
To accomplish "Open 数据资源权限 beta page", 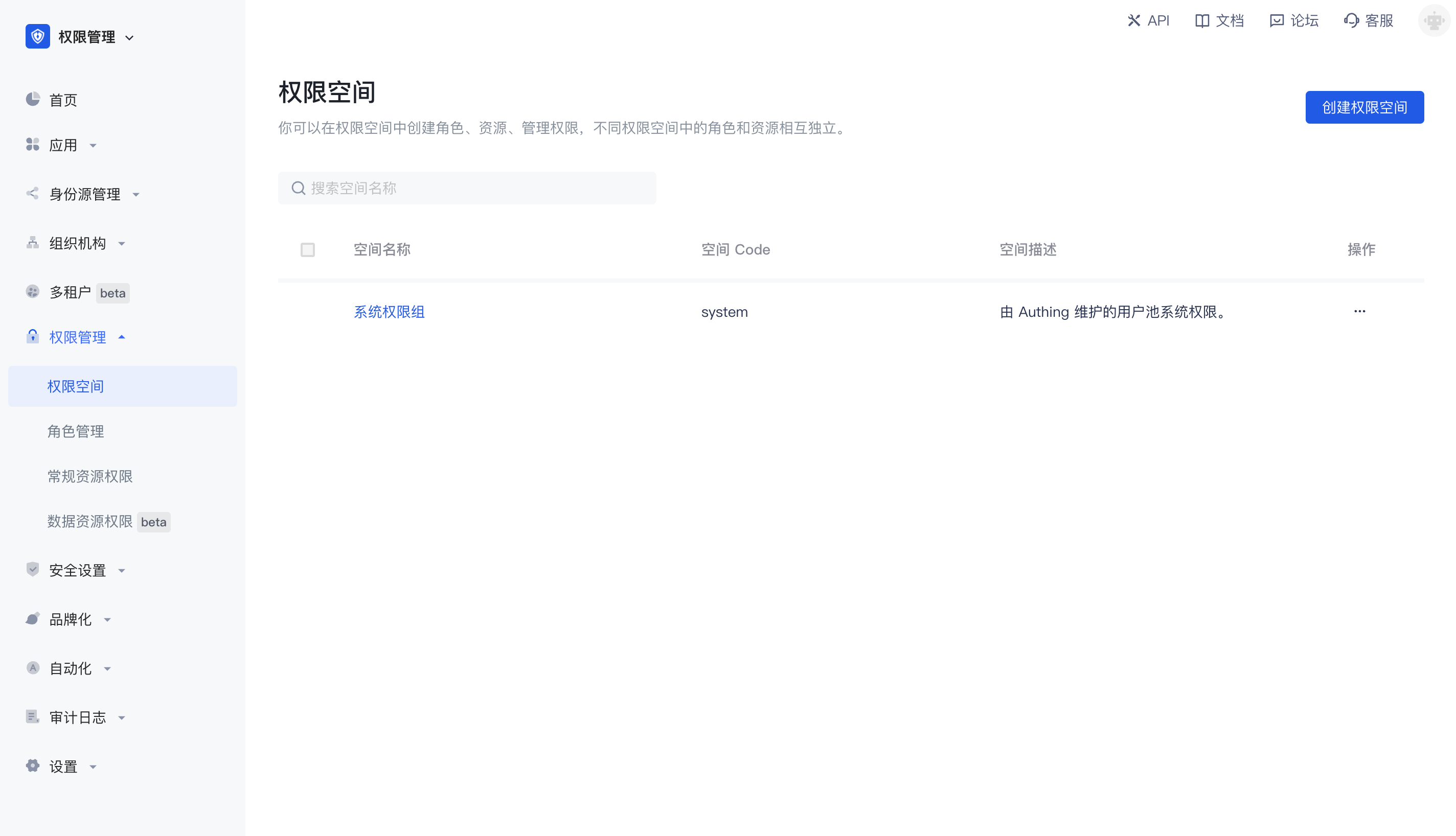I will [90, 521].
